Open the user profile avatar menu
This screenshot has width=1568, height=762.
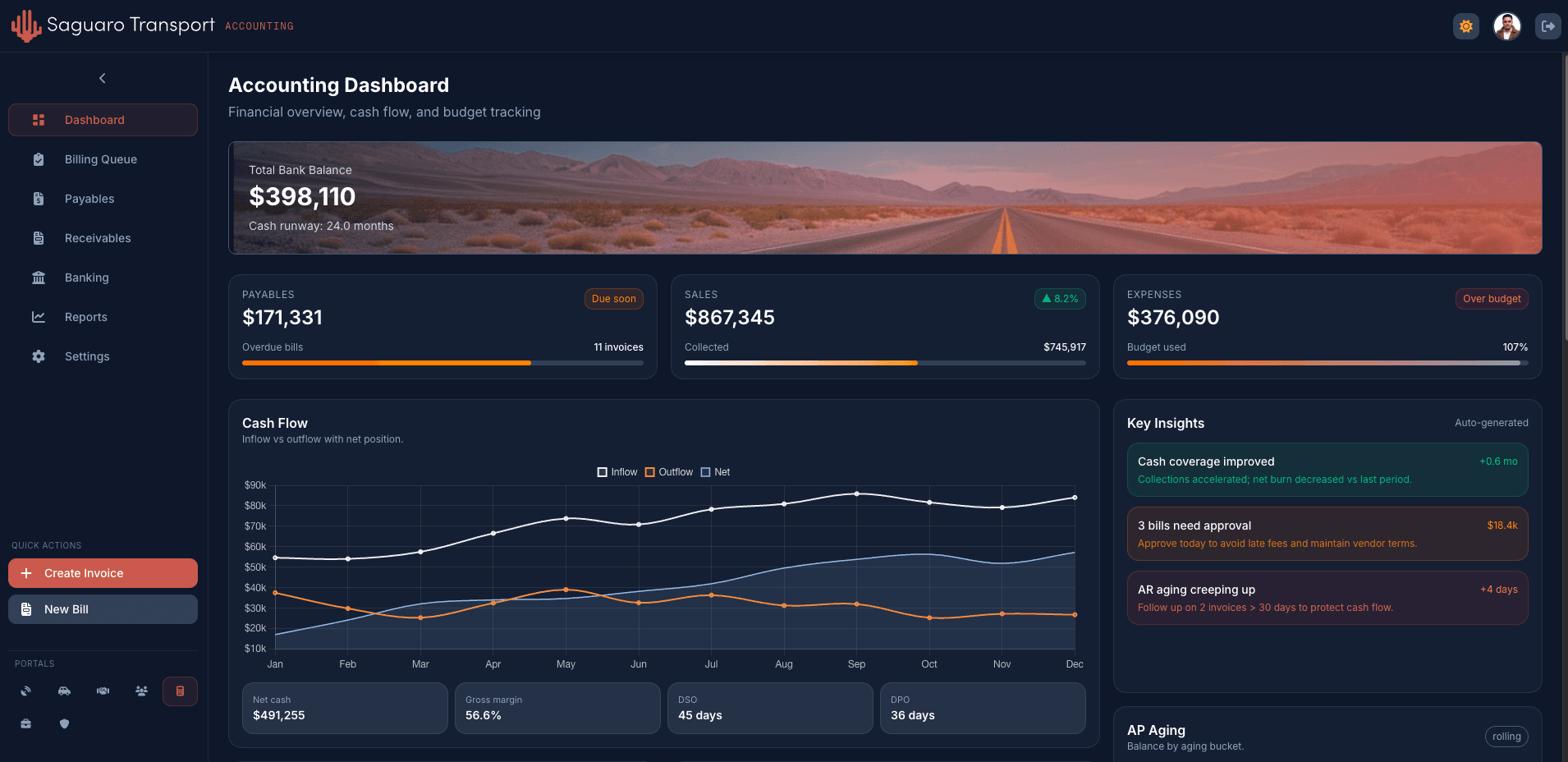1506,26
